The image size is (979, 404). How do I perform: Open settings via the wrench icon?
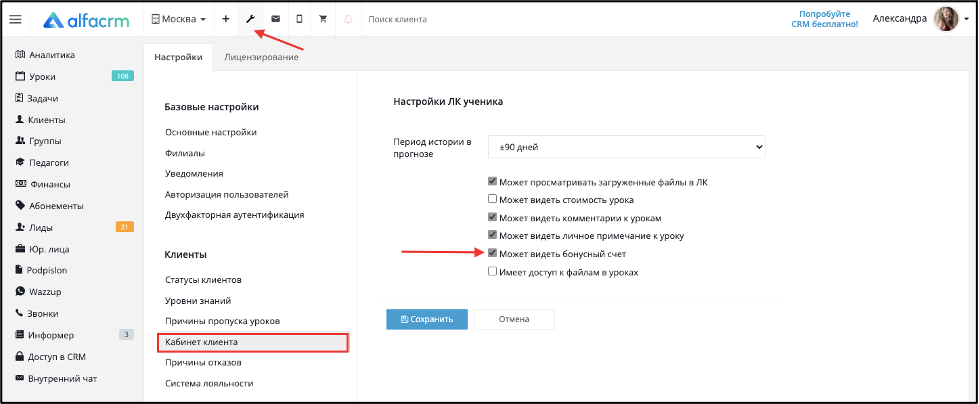point(250,19)
